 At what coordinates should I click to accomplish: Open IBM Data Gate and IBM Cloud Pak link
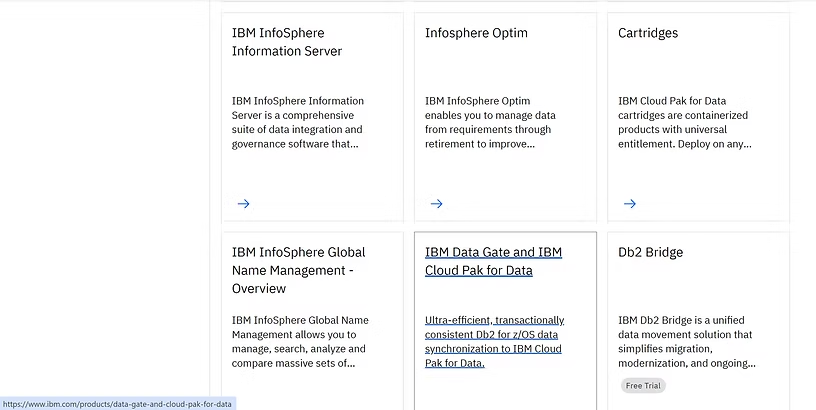[493, 261]
